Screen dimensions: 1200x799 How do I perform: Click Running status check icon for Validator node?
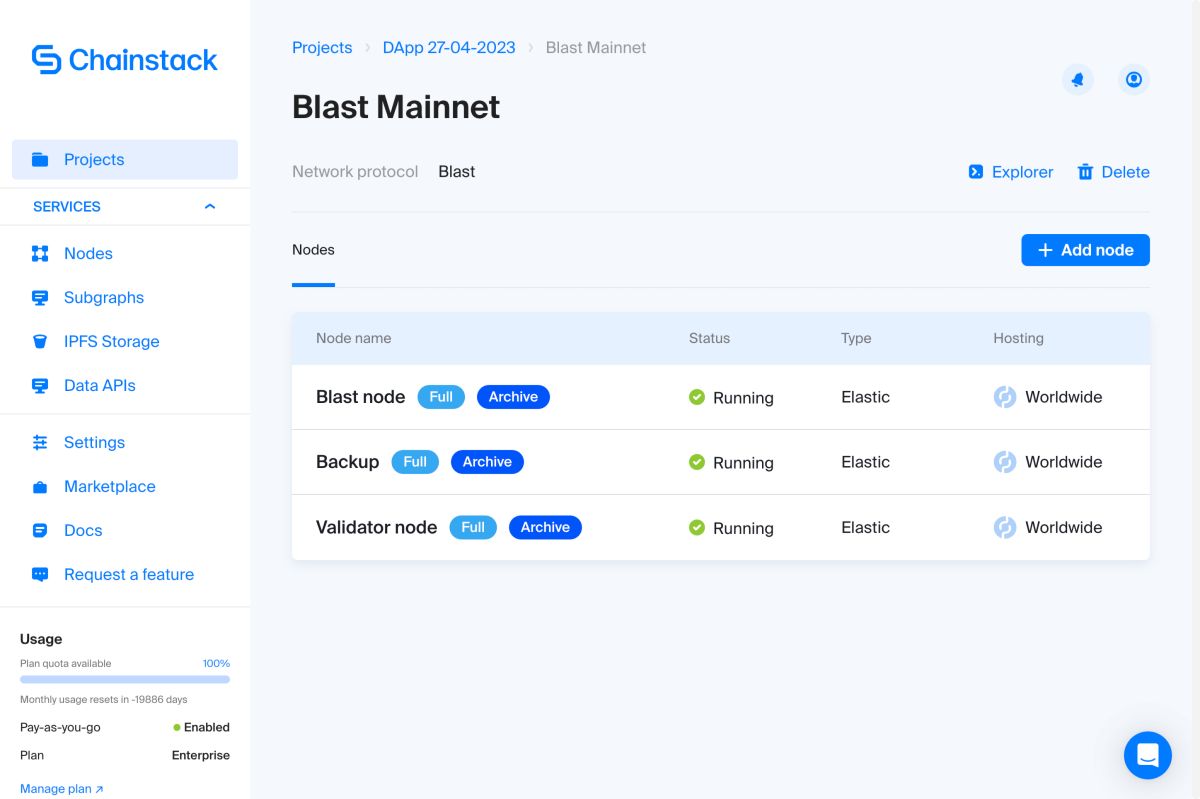(x=697, y=527)
